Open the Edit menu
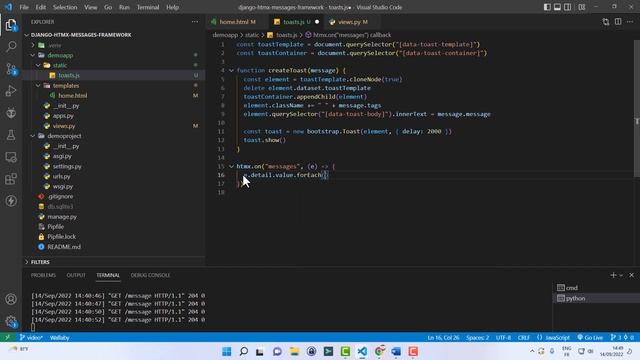 40,7
